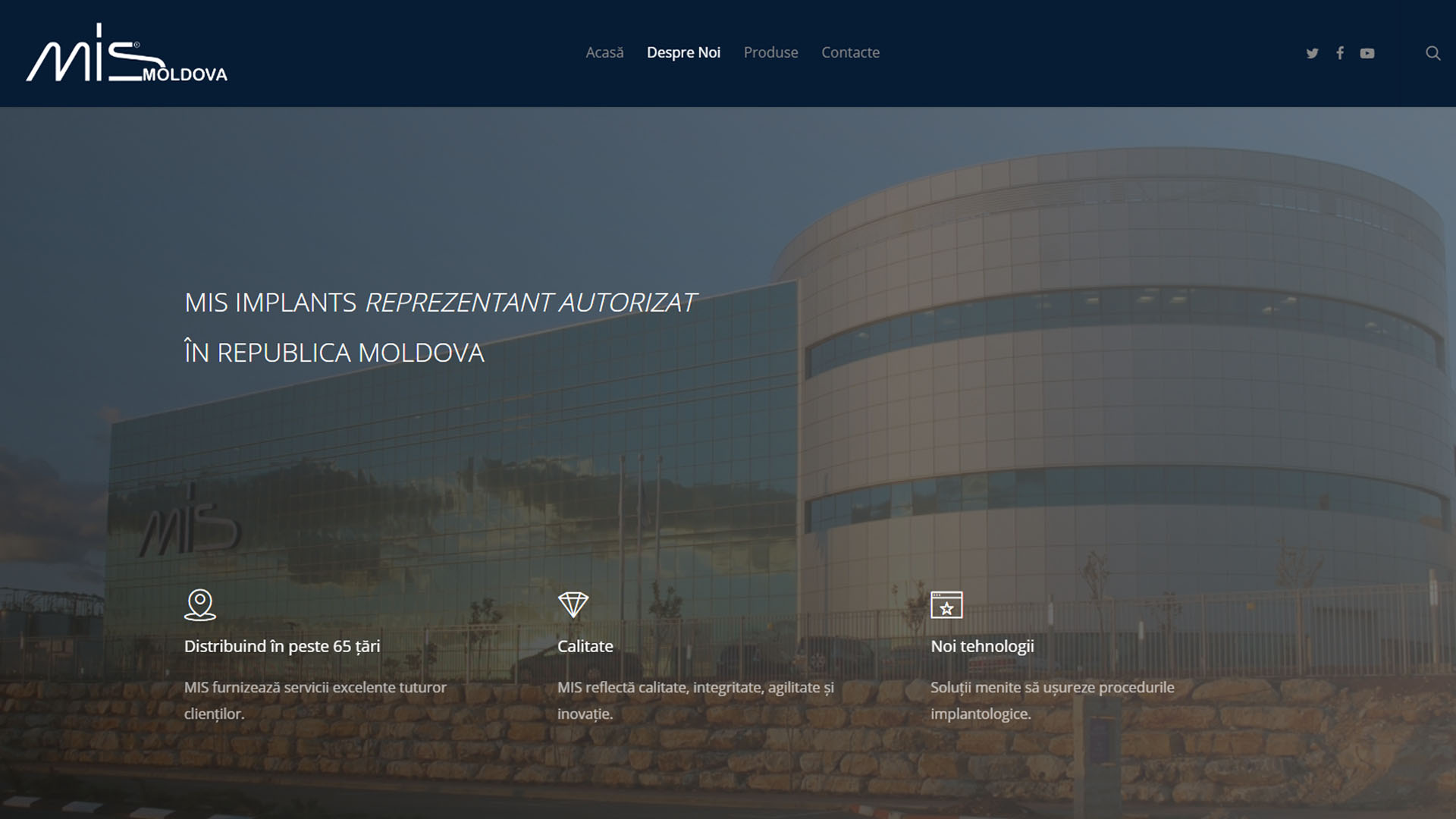Image resolution: width=1456 pixels, height=819 pixels.
Task: Open the Produse menu item
Action: pos(770,52)
